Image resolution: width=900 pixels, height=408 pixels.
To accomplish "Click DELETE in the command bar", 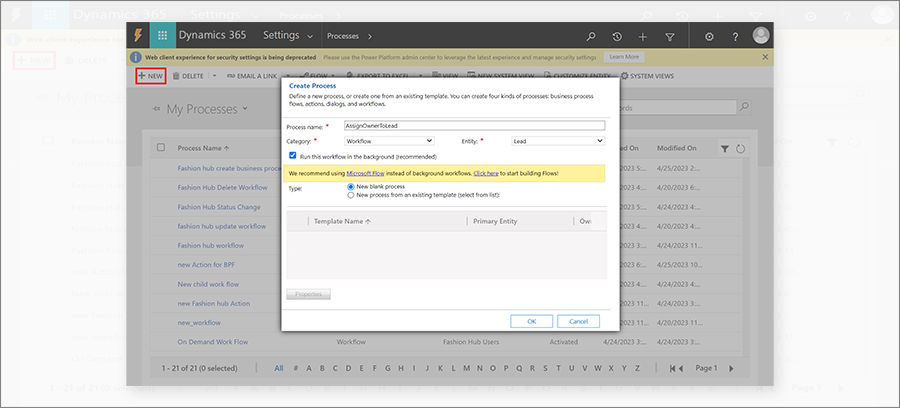I will pyautogui.click(x=188, y=76).
